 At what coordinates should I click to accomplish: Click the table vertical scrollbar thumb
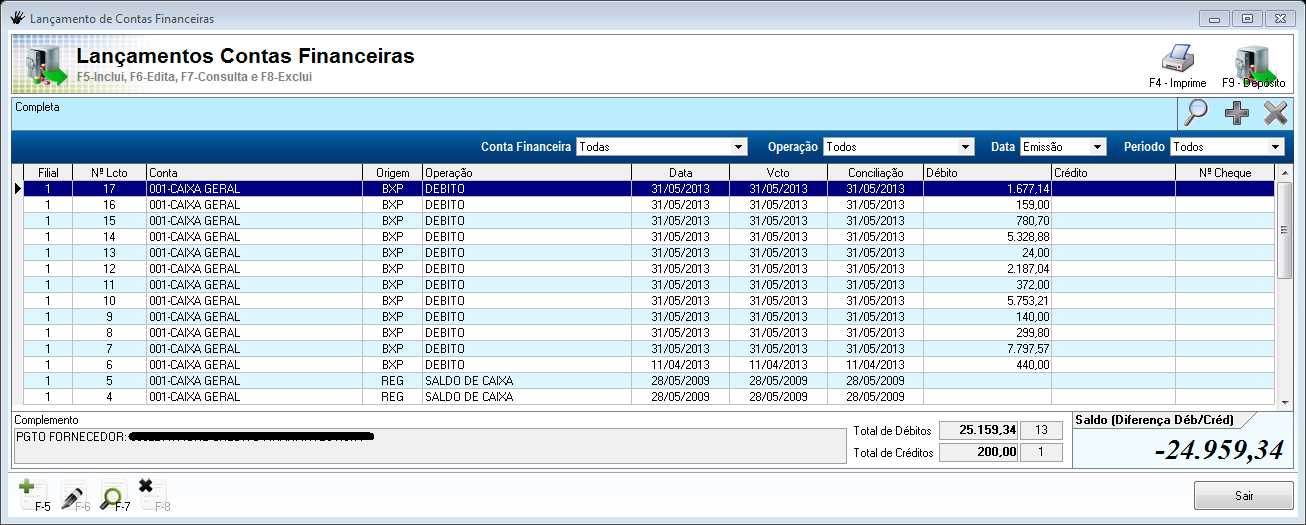pyautogui.click(x=1285, y=229)
